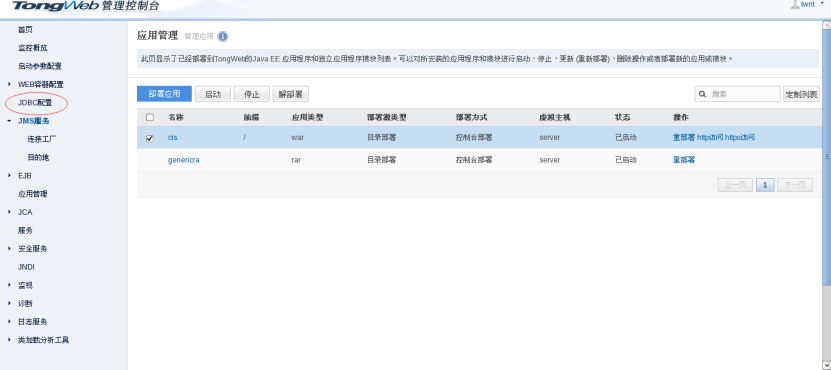This screenshot has width=831, height=370.
Task: Expand the 安全服务 tree arrow
Action: point(10,249)
